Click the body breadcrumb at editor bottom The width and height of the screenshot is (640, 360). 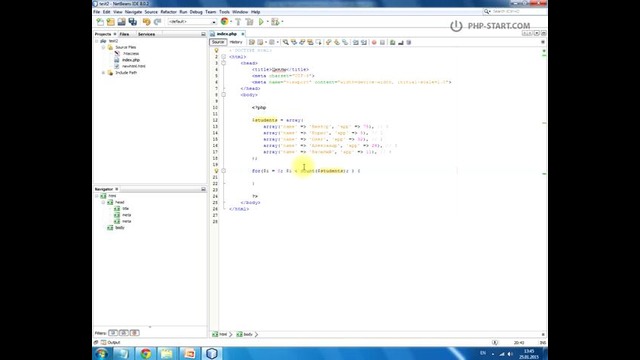[x=245, y=334]
